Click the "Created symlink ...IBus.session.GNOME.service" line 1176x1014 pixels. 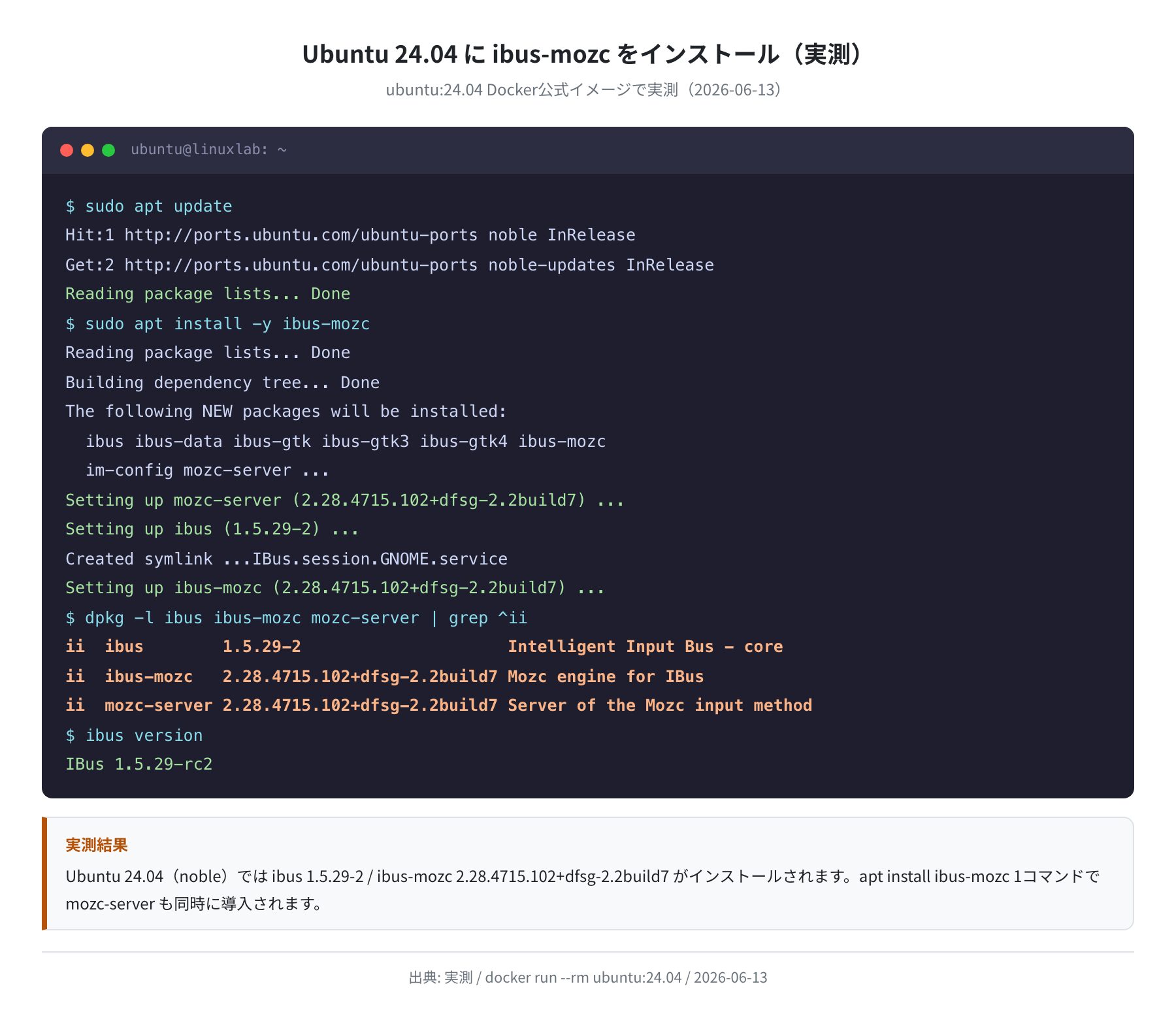click(286, 559)
